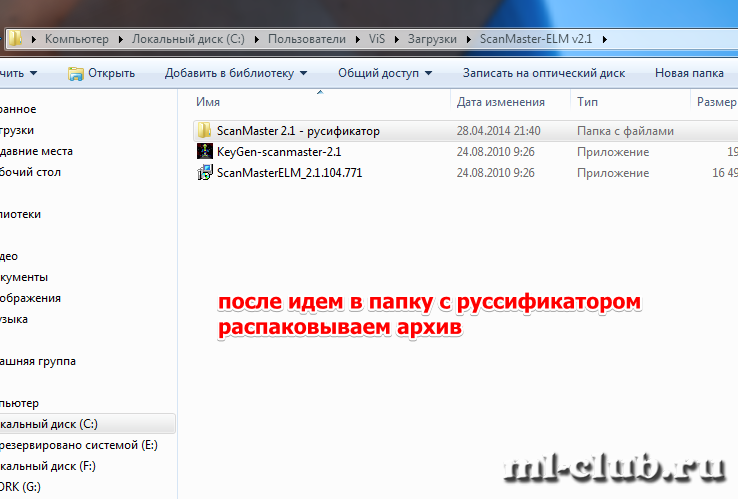Click the ScanMasterELM_2.1.104.771 installer icon
The height and width of the screenshot is (499, 738).
(x=204, y=173)
